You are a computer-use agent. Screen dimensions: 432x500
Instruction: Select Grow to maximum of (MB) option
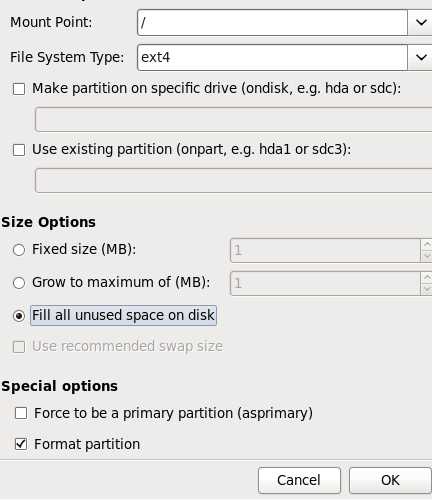click(x=19, y=283)
